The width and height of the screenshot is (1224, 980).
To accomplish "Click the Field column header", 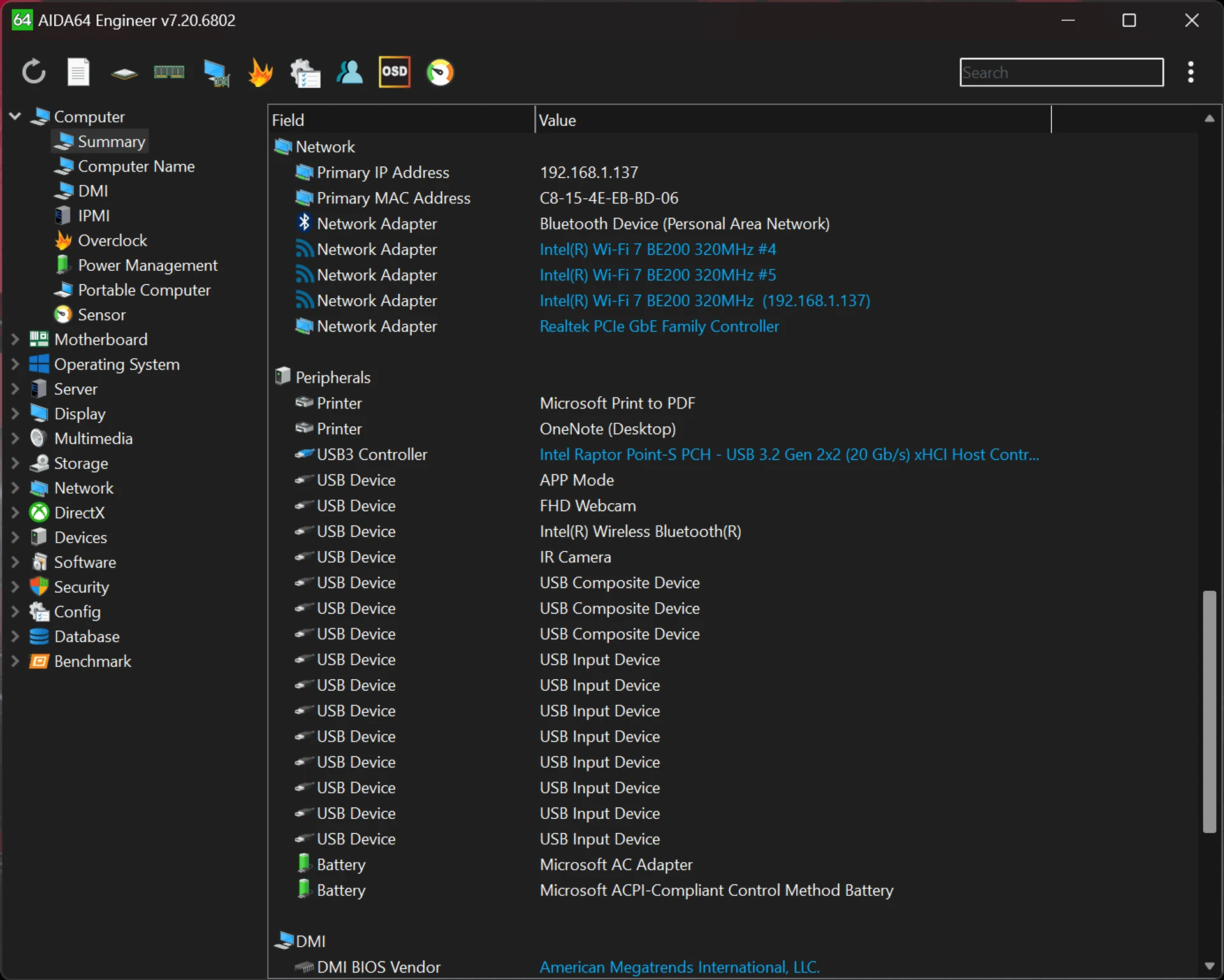I will coord(401,120).
